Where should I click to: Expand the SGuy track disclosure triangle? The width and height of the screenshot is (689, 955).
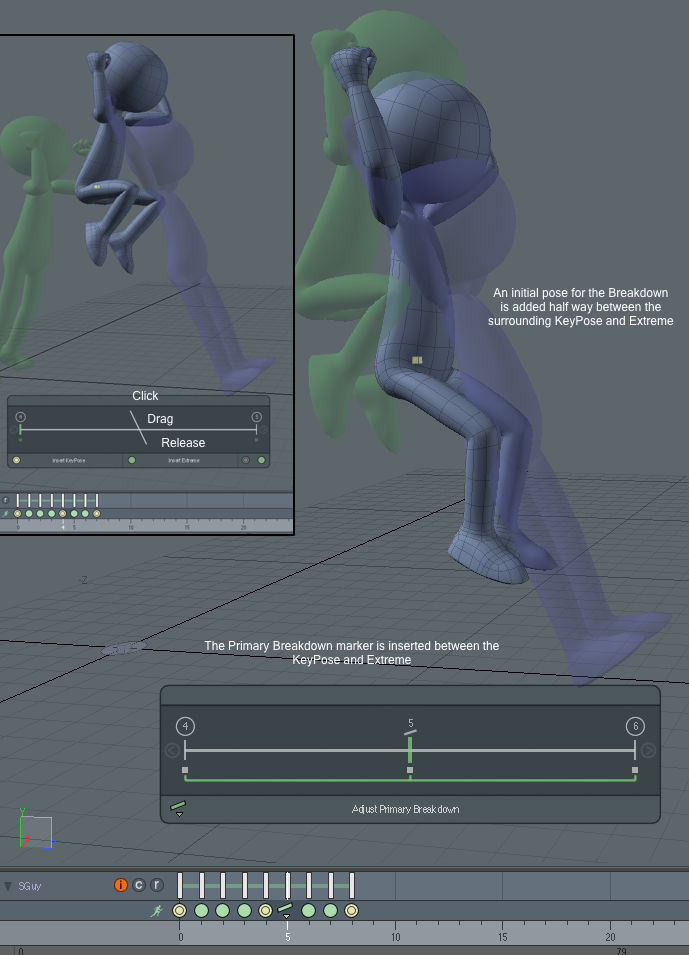click(x=8, y=886)
